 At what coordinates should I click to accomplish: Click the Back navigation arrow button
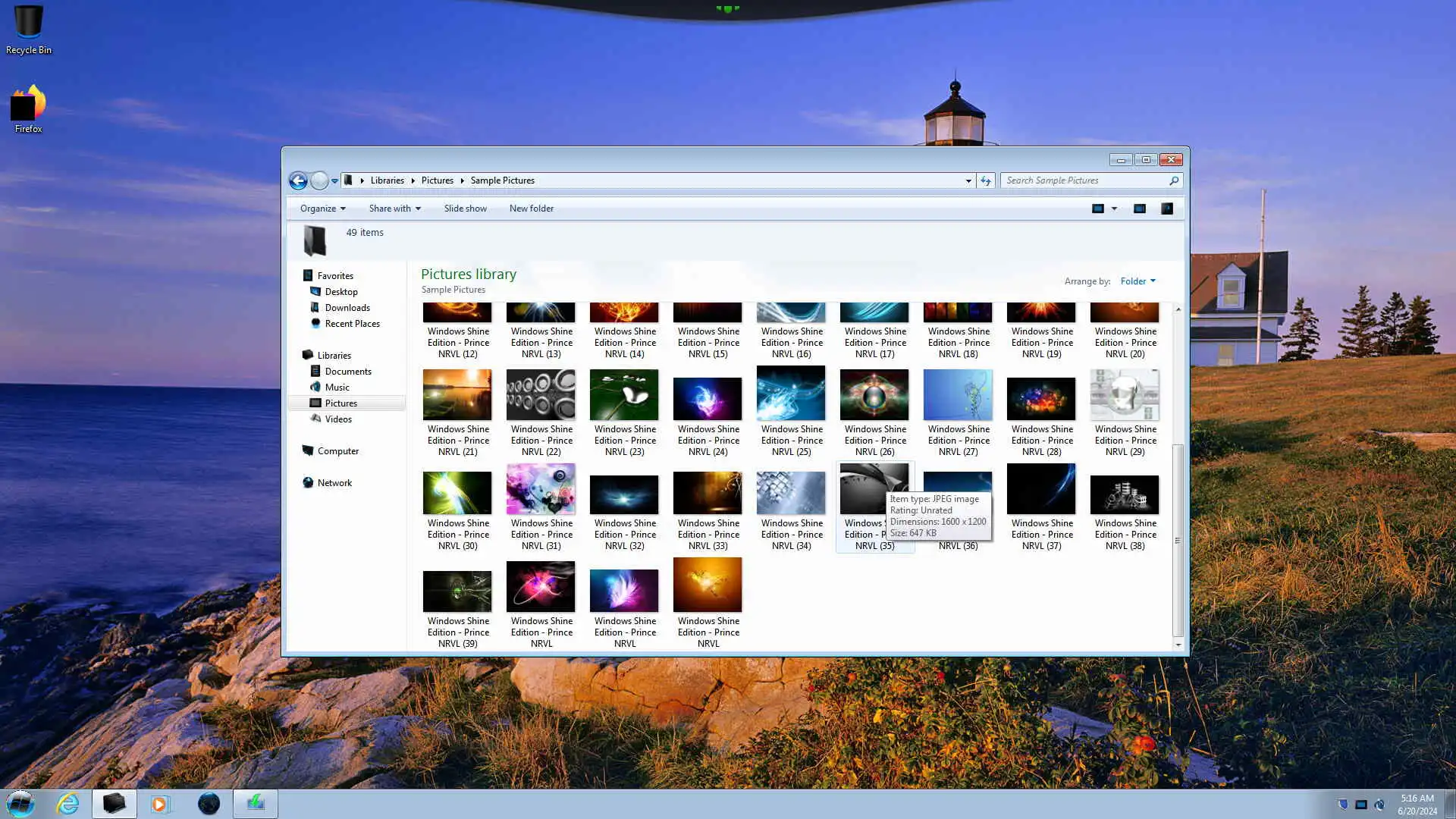point(298,180)
